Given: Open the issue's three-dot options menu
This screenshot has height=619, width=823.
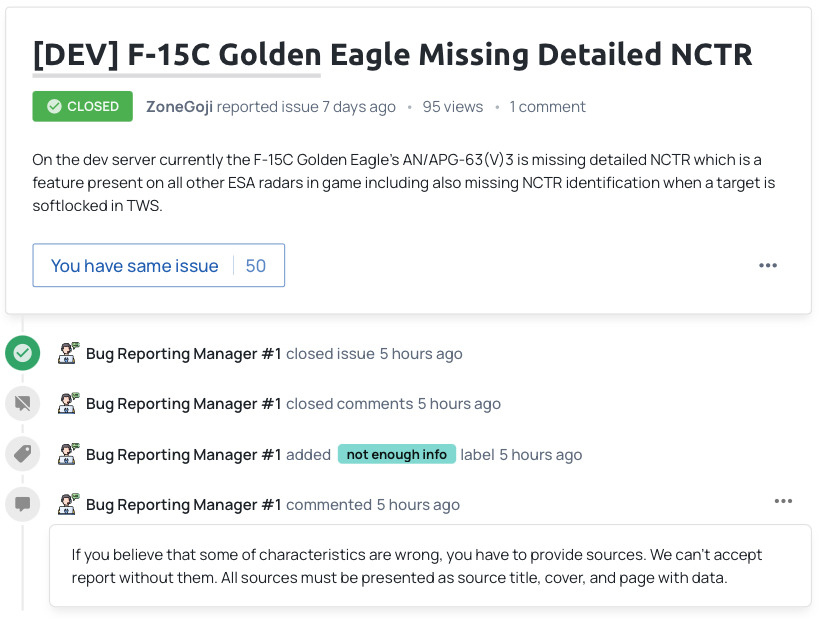Looking at the screenshot, I should click(768, 266).
